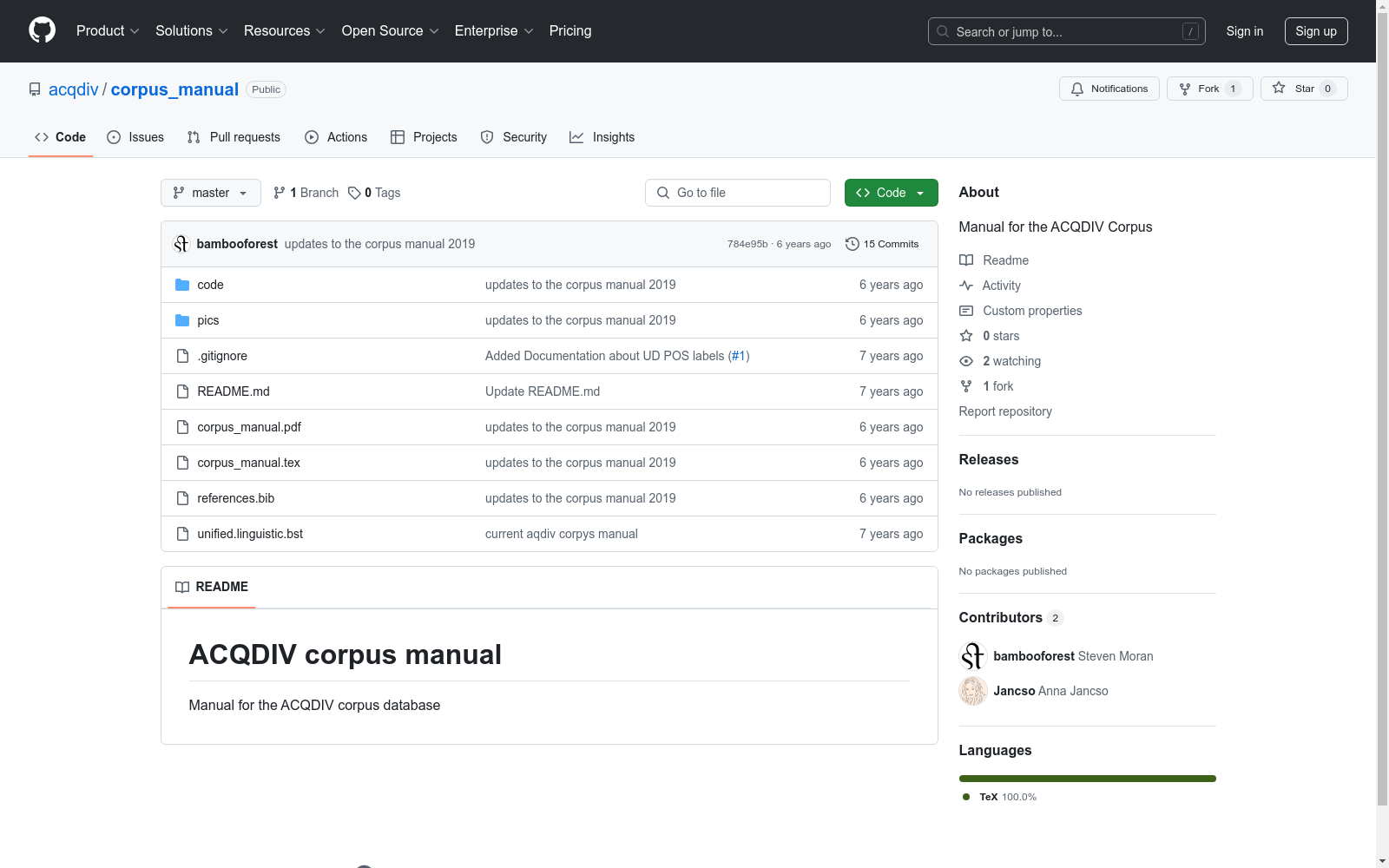Screen dimensions: 1389x868
Task: Click the branch icon beside 1 Branch
Action: pos(280,193)
